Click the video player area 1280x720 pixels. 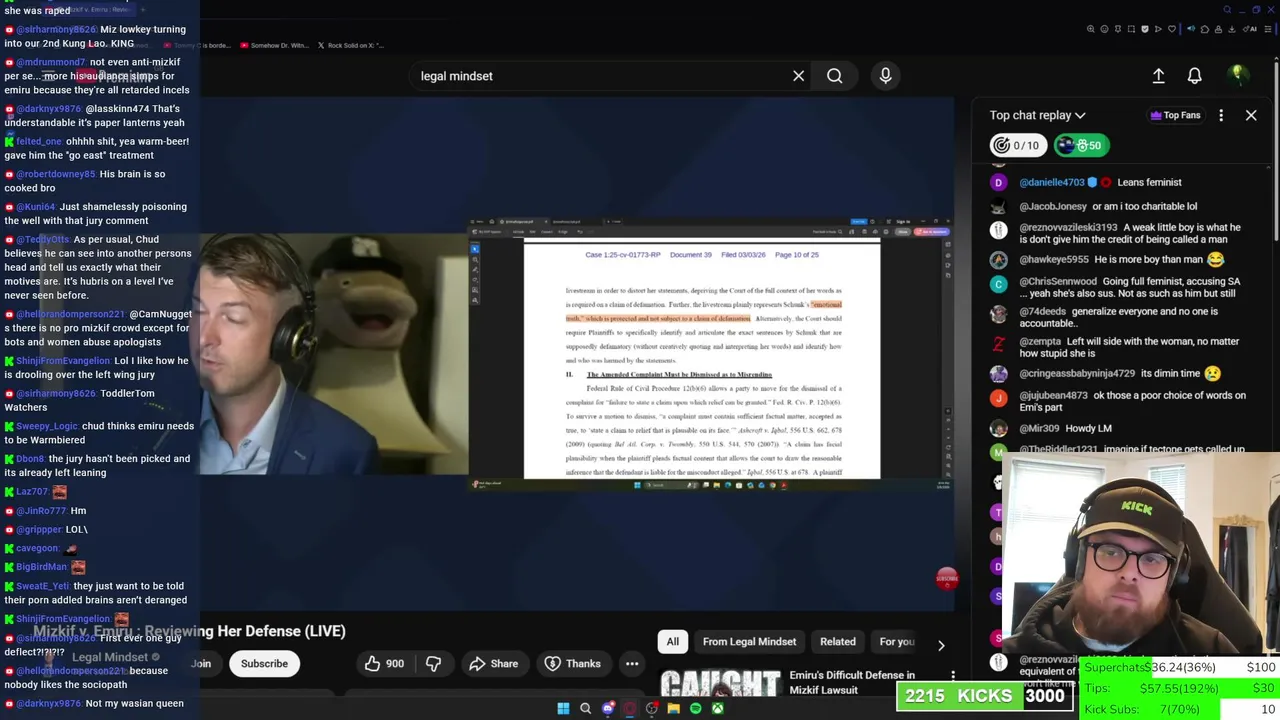click(x=576, y=354)
